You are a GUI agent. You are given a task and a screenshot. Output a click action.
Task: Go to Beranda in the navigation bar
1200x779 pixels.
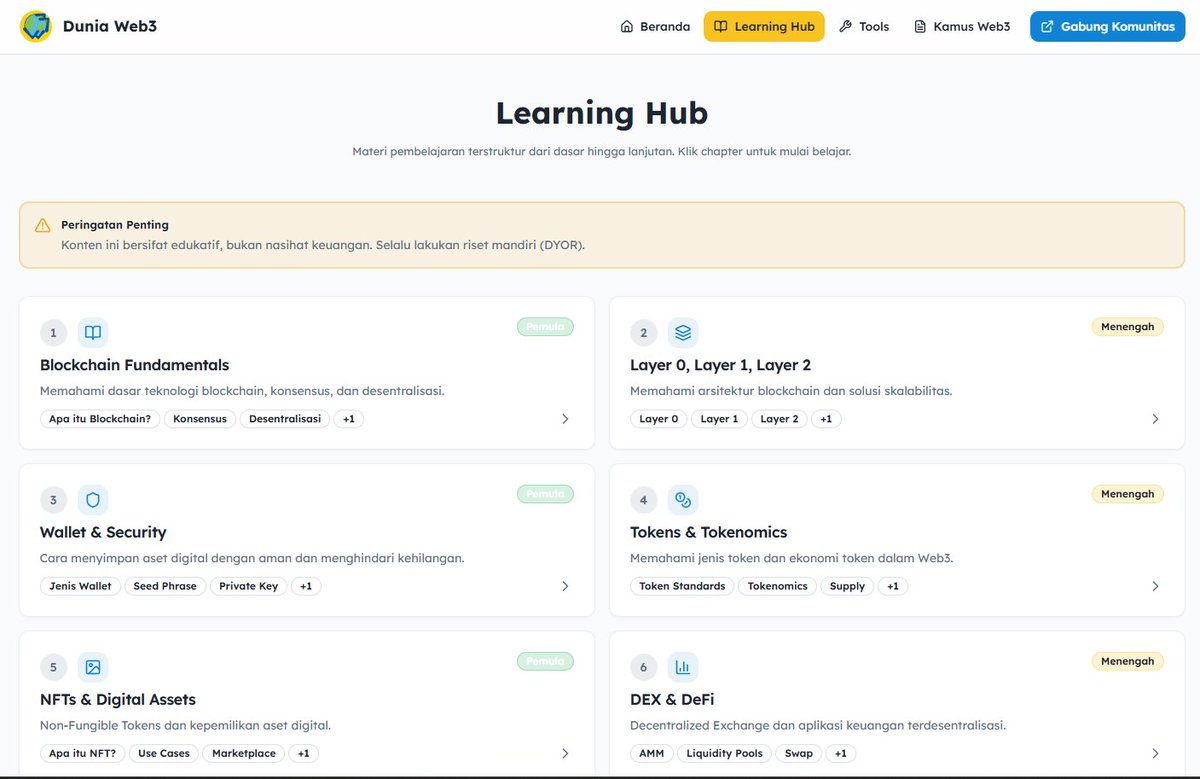click(655, 26)
